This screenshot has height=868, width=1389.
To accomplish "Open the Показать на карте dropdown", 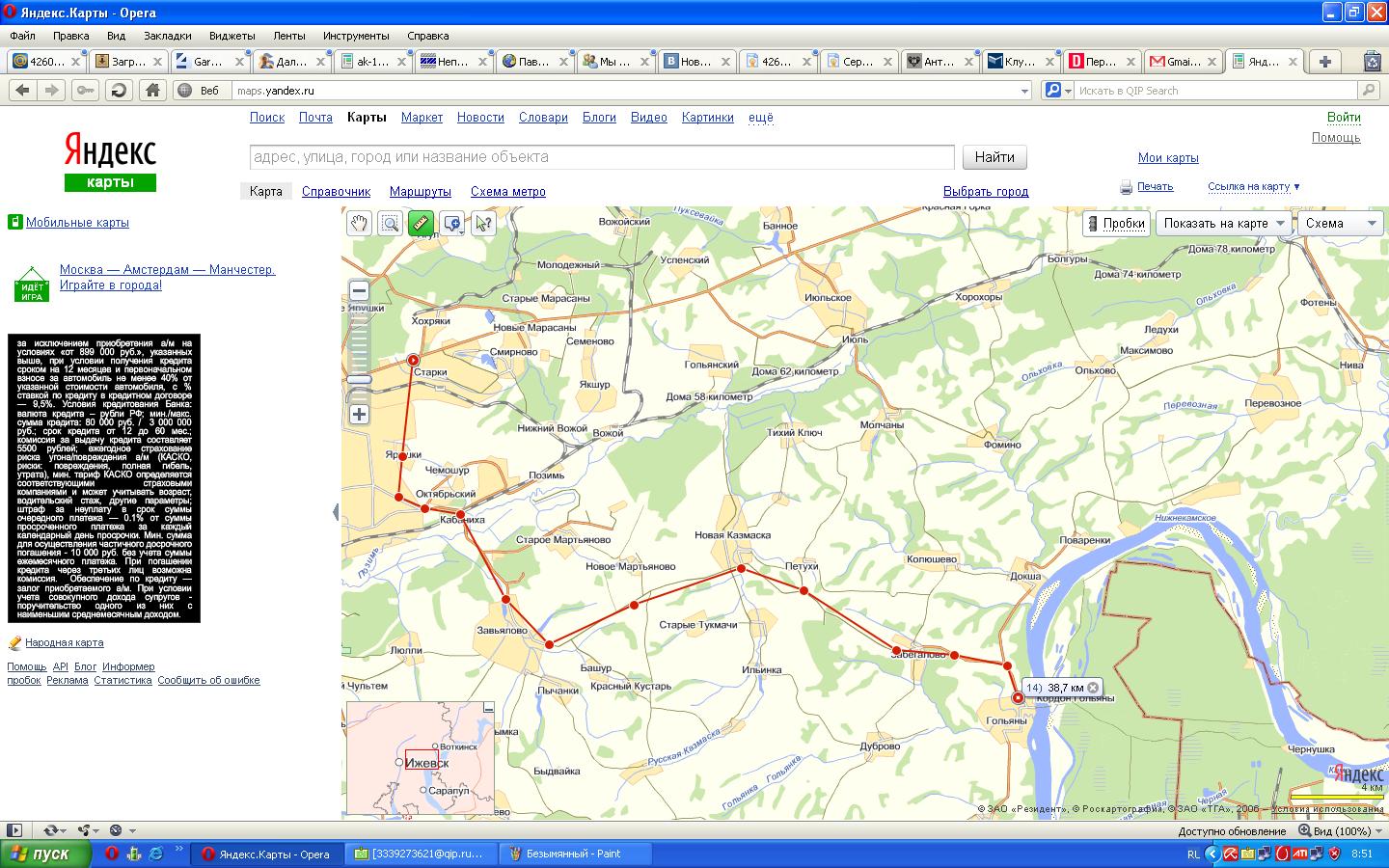I will (1224, 223).
